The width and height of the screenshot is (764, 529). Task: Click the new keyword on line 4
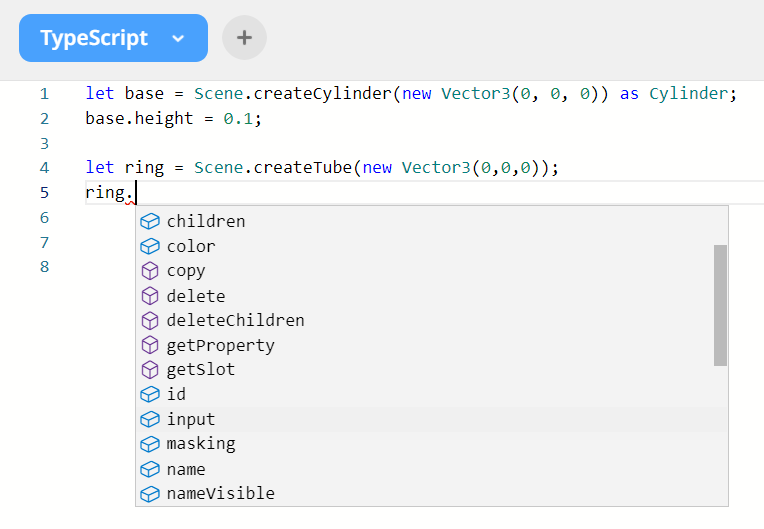point(377,168)
